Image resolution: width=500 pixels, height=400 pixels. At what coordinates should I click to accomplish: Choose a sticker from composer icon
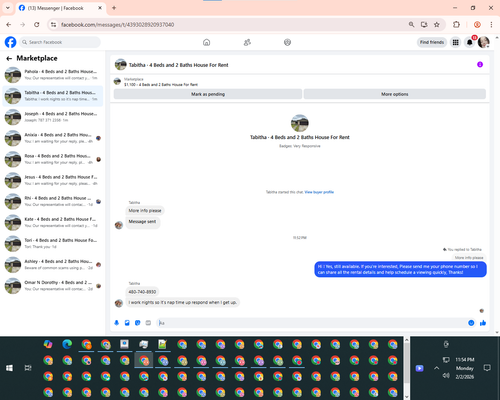point(138,323)
